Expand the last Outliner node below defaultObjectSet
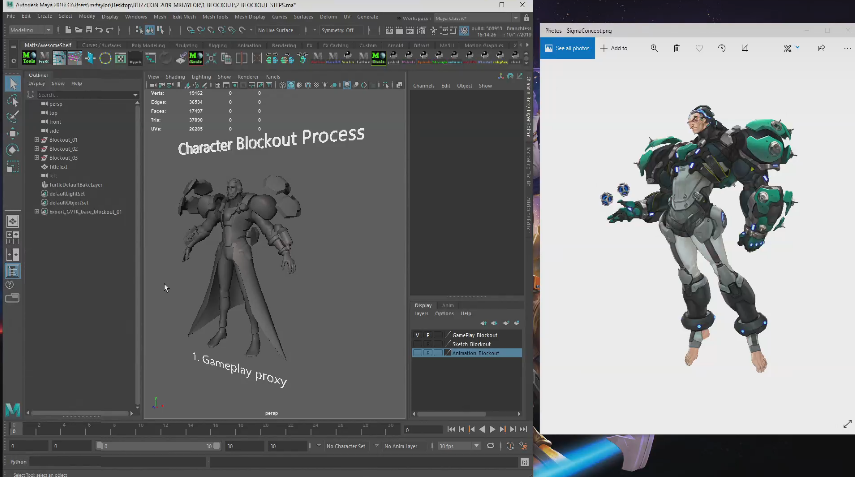 click(x=37, y=212)
